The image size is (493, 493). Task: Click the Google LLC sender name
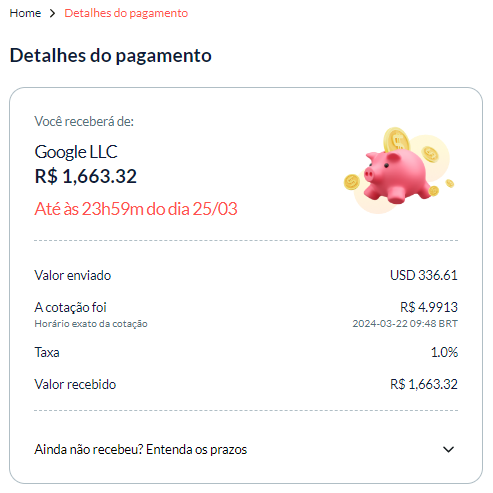(x=76, y=152)
